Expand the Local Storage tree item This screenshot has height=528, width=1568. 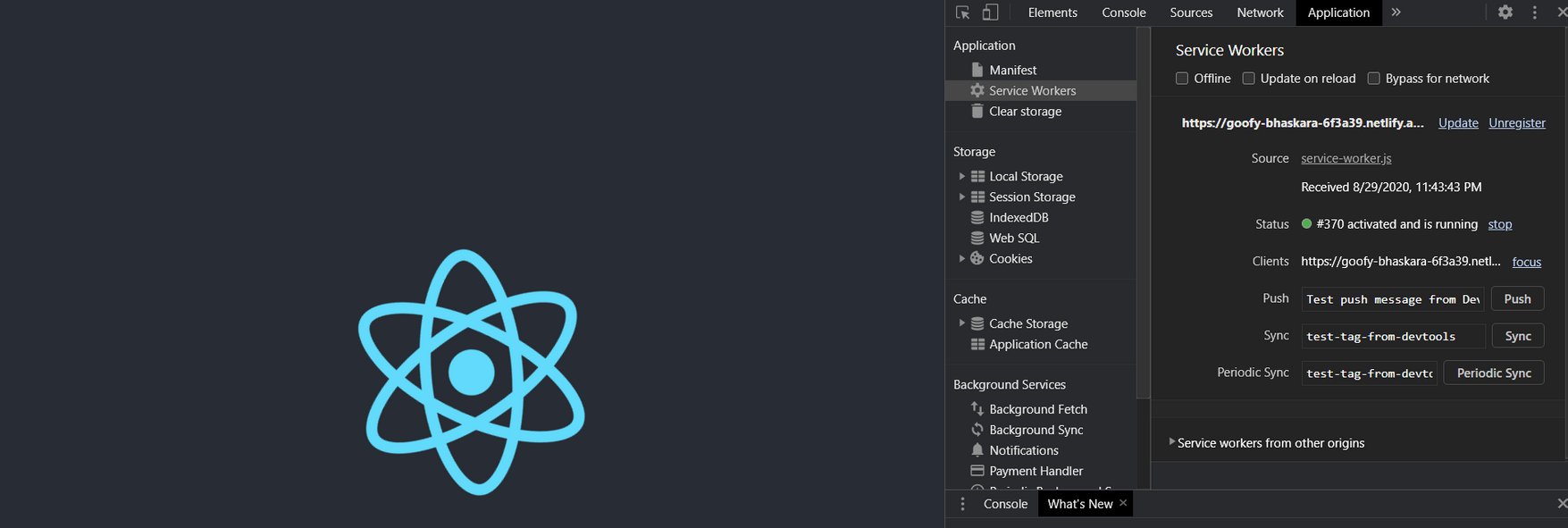(961, 177)
